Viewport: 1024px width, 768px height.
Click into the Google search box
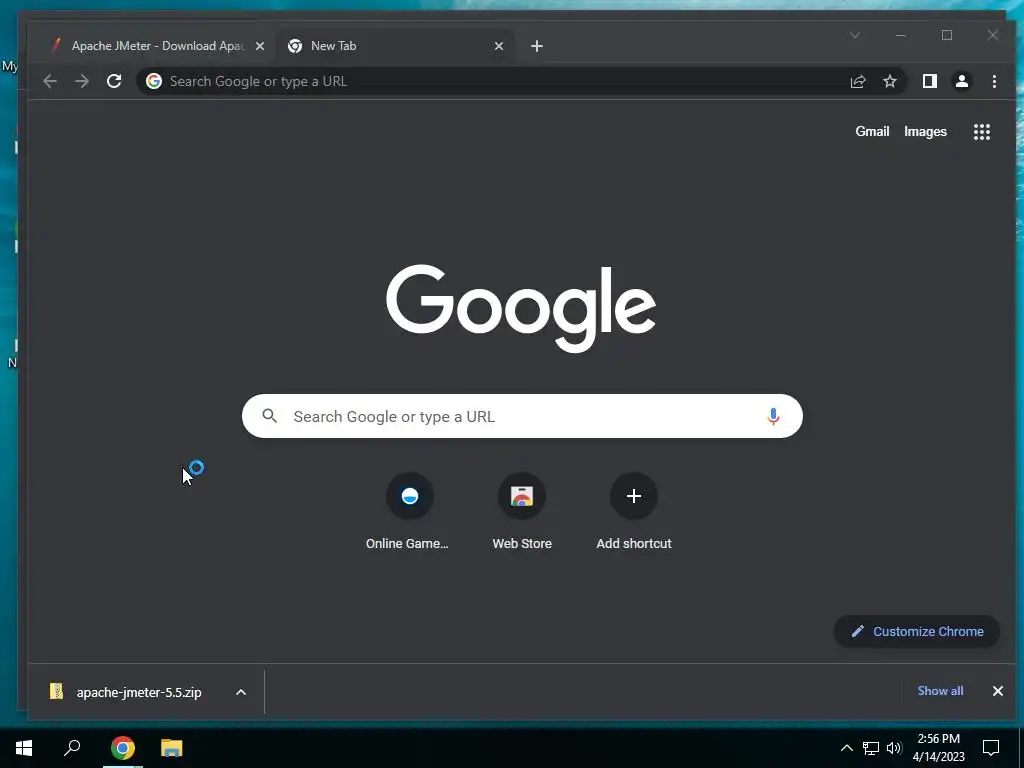[x=522, y=416]
